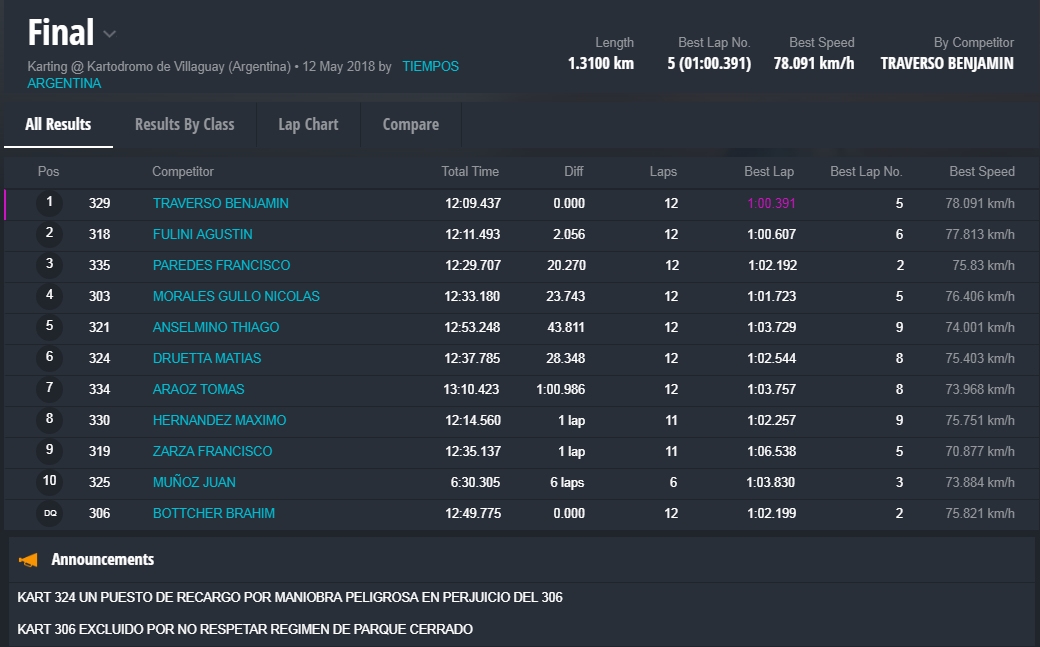This screenshot has width=1040, height=647.
Task: Click kart 324 penalty announcement
Action: click(x=290, y=598)
